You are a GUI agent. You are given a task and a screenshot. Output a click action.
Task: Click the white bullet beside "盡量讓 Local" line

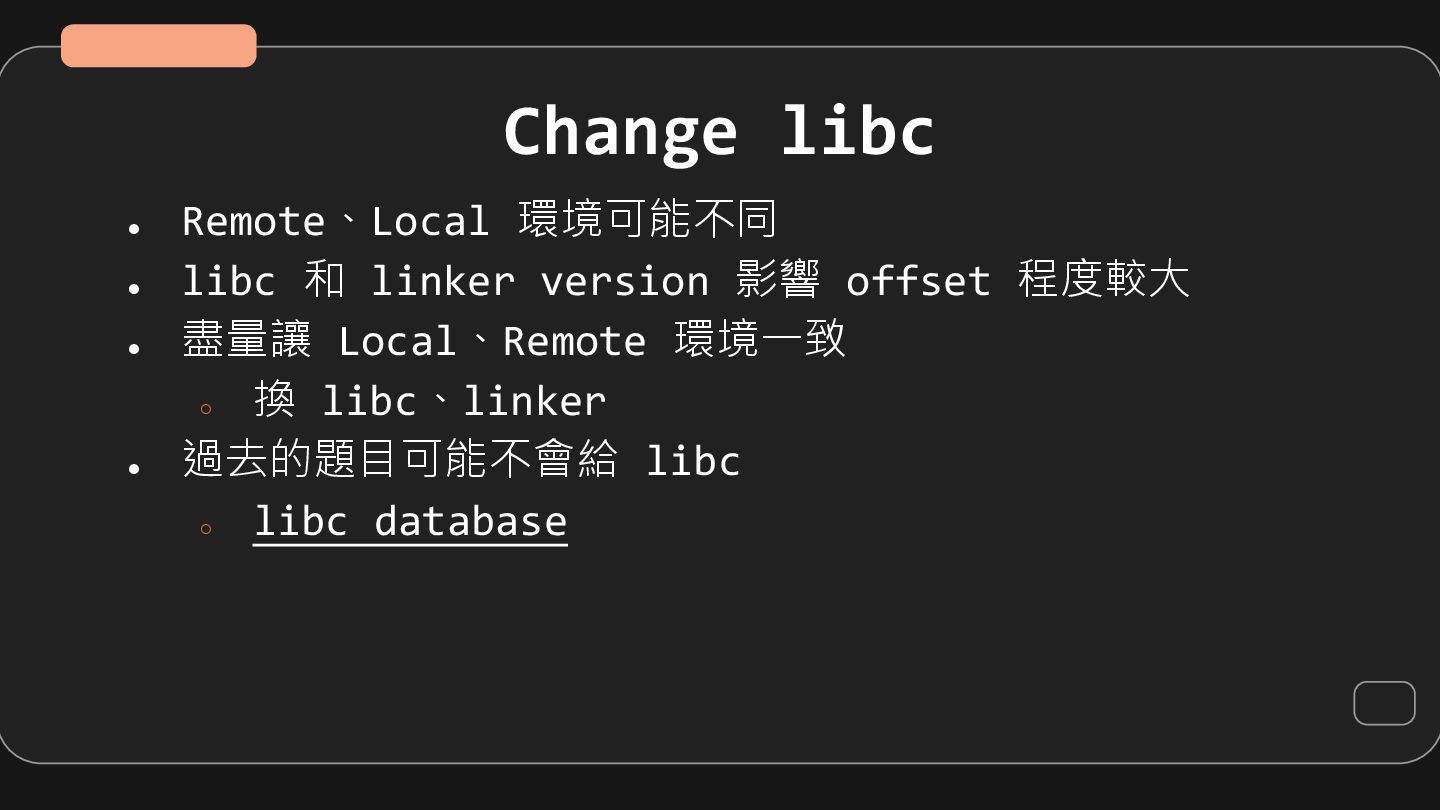pyautogui.click(x=134, y=349)
